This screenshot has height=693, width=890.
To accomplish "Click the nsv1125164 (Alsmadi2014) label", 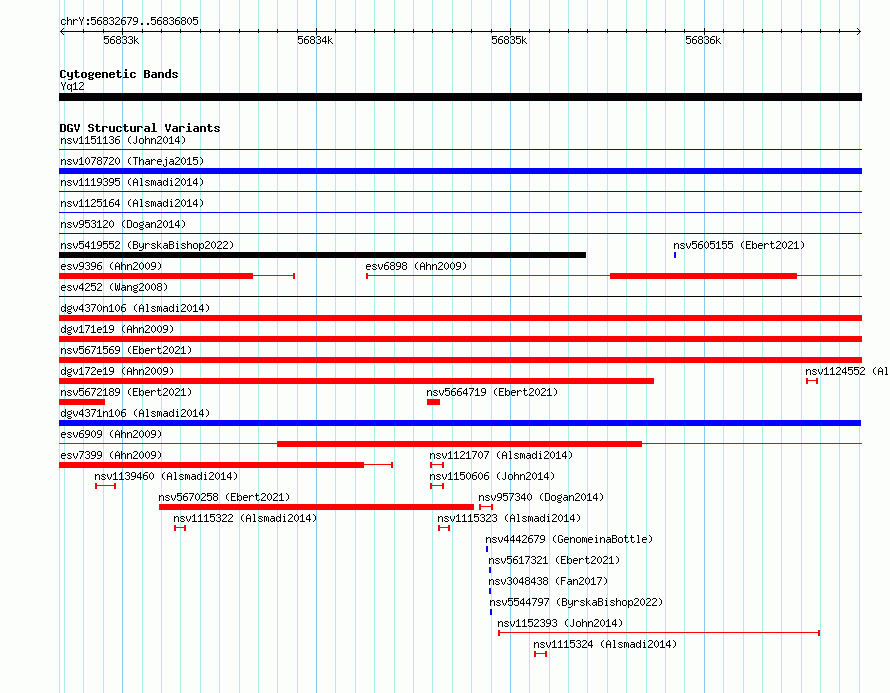I will tap(132, 203).
